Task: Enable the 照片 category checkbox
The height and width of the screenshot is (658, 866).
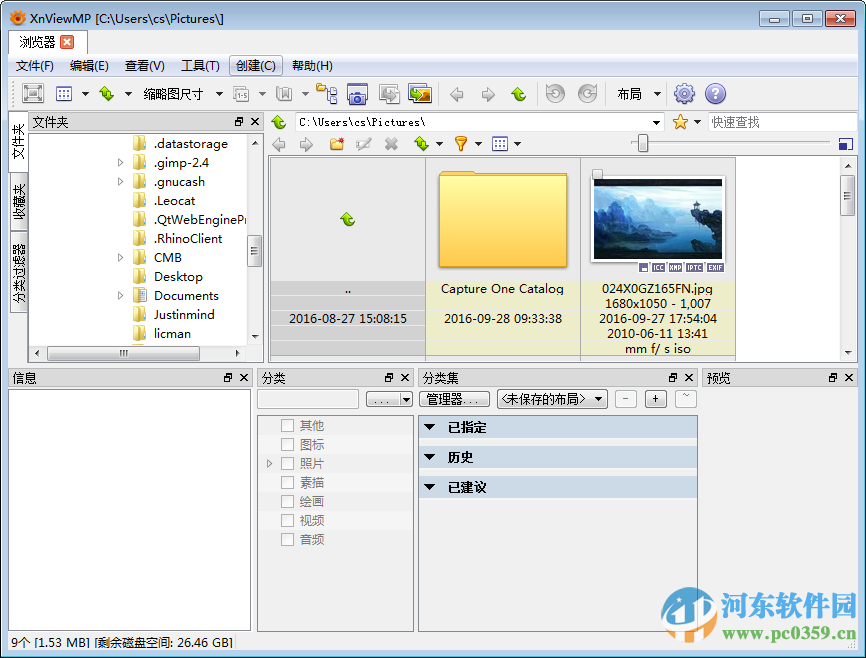Action: [x=288, y=462]
